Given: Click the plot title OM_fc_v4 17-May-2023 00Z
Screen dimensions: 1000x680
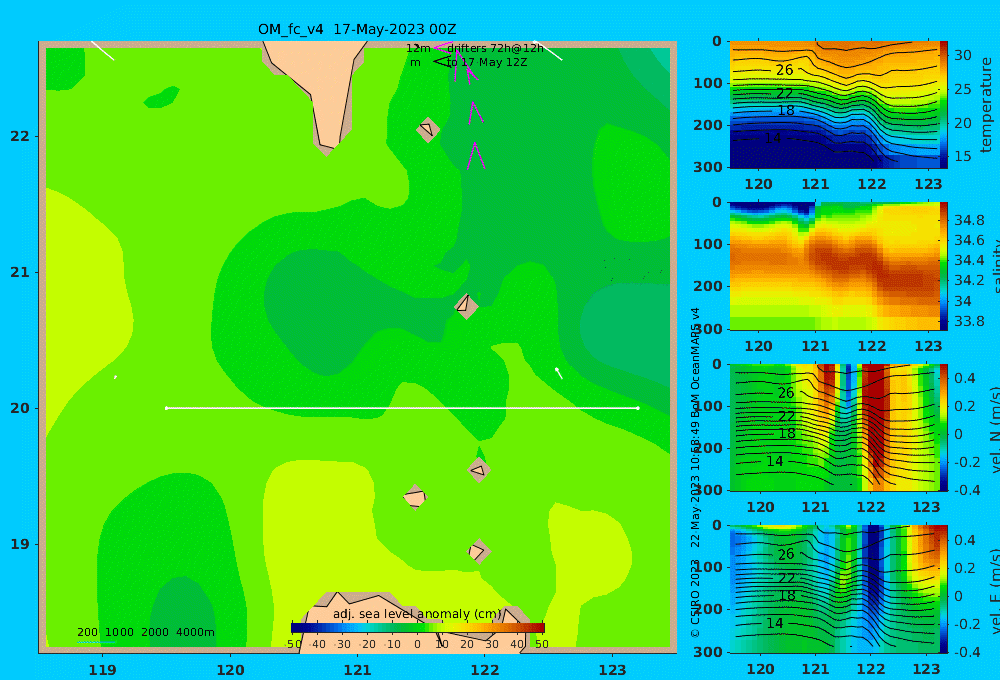Looking at the screenshot, I should (x=357, y=29).
